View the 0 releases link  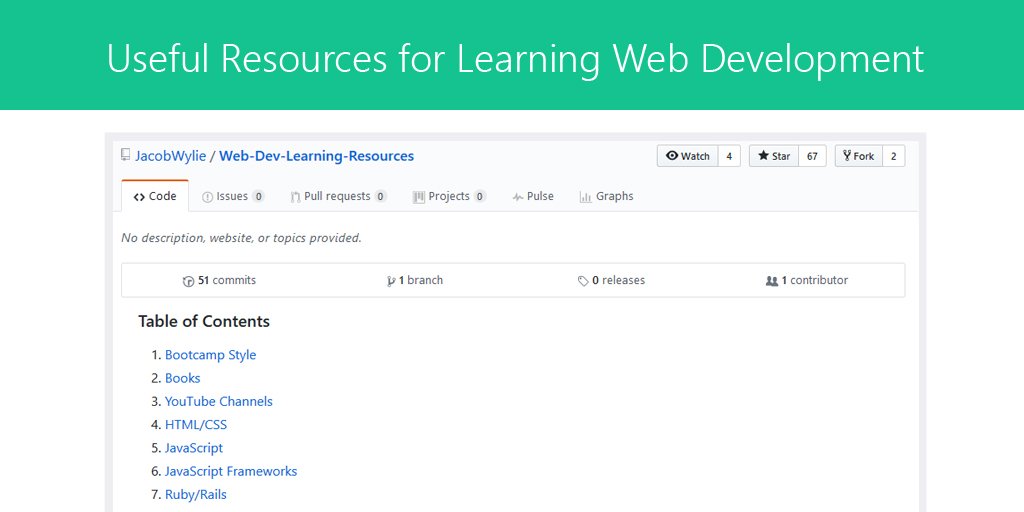[611, 280]
